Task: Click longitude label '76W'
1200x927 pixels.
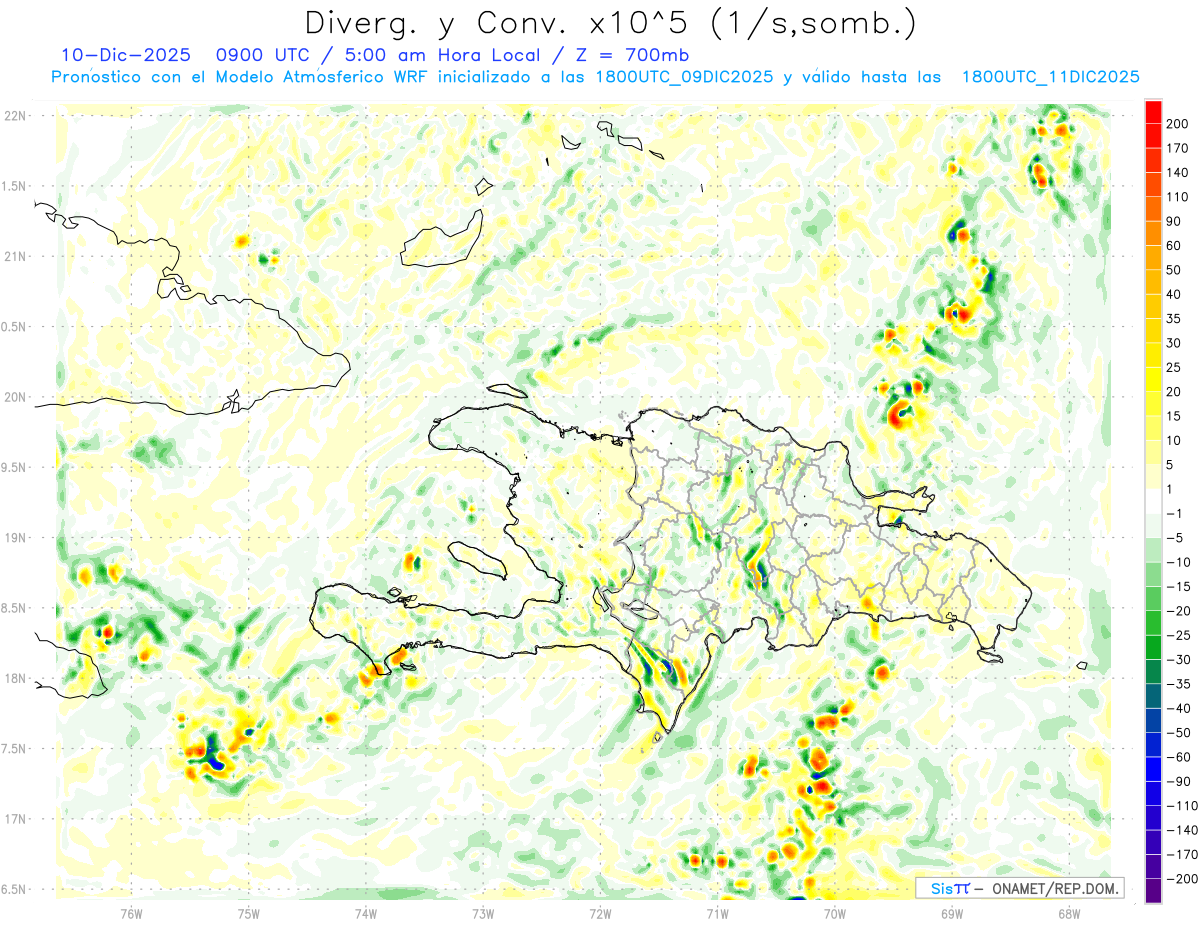Action: 131,913
